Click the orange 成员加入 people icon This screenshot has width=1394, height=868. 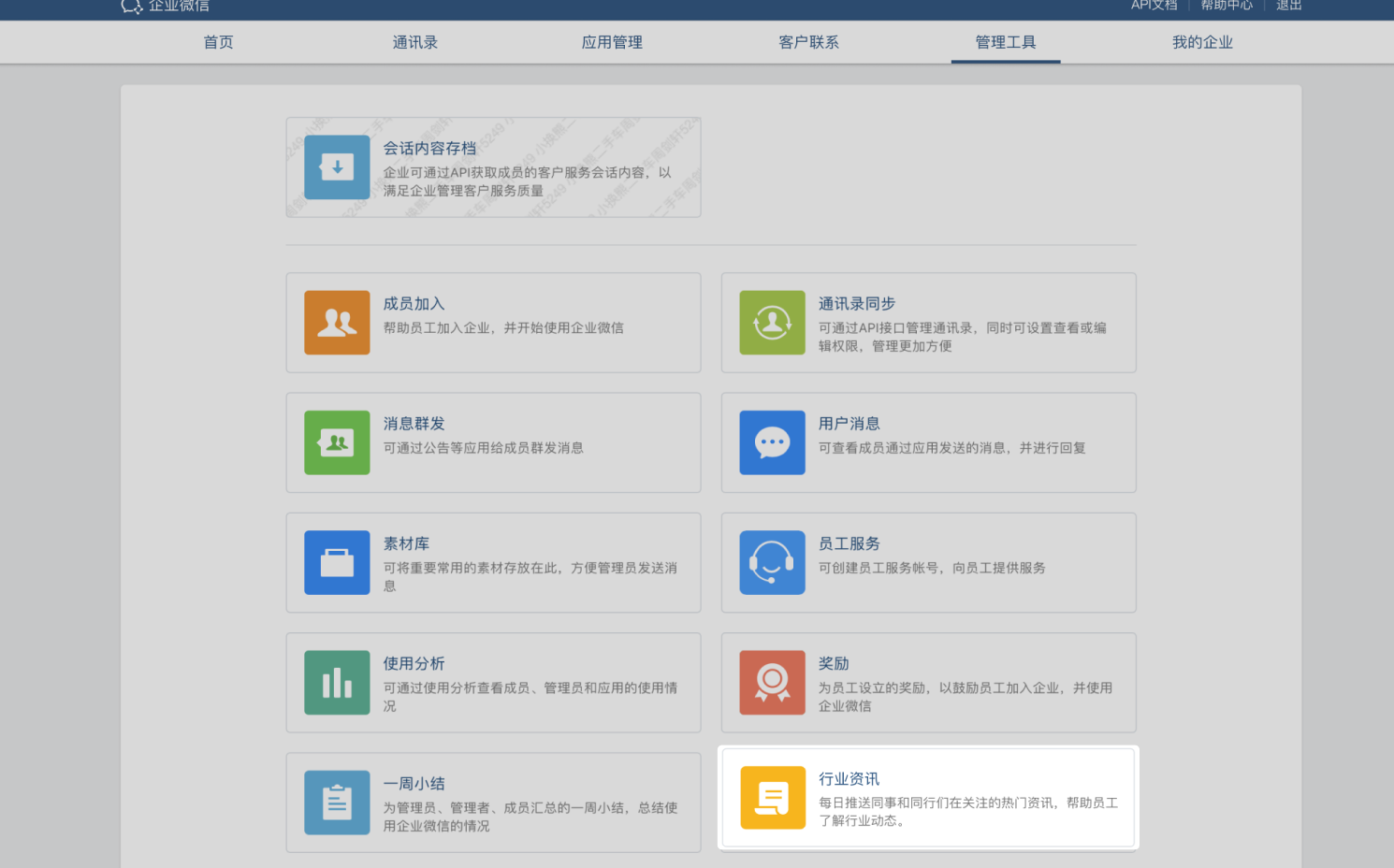[337, 323]
